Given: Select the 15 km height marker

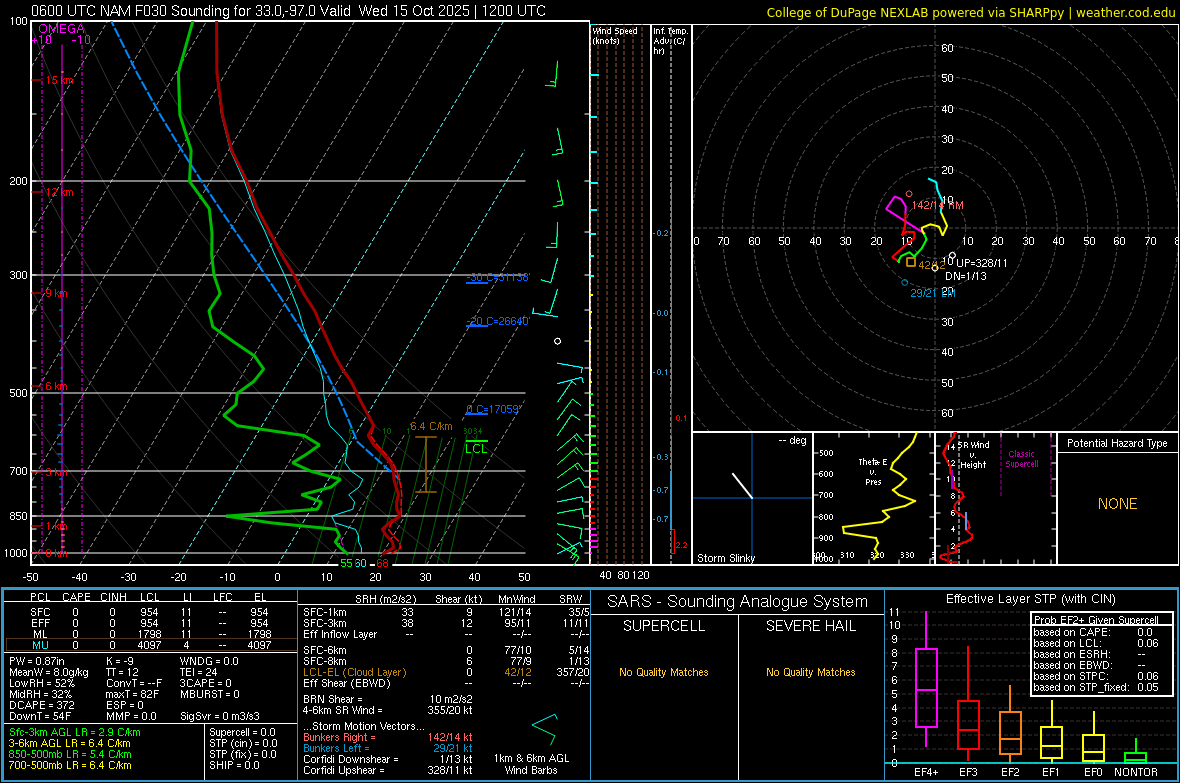Looking at the screenshot, I should pyautogui.click(x=60, y=80).
